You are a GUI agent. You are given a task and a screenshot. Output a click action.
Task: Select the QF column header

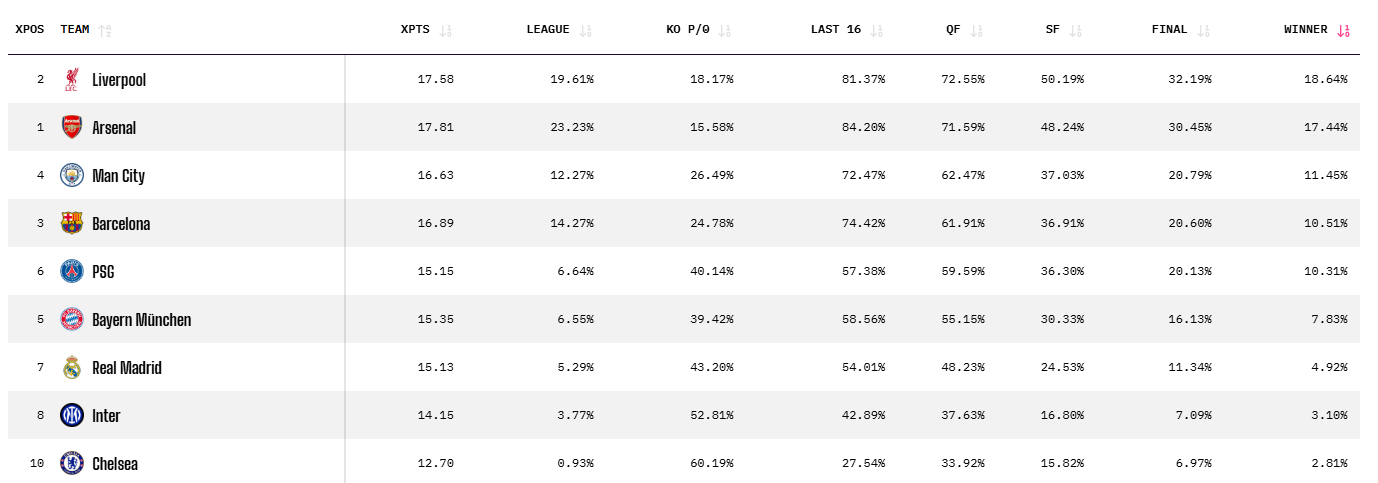coord(953,30)
